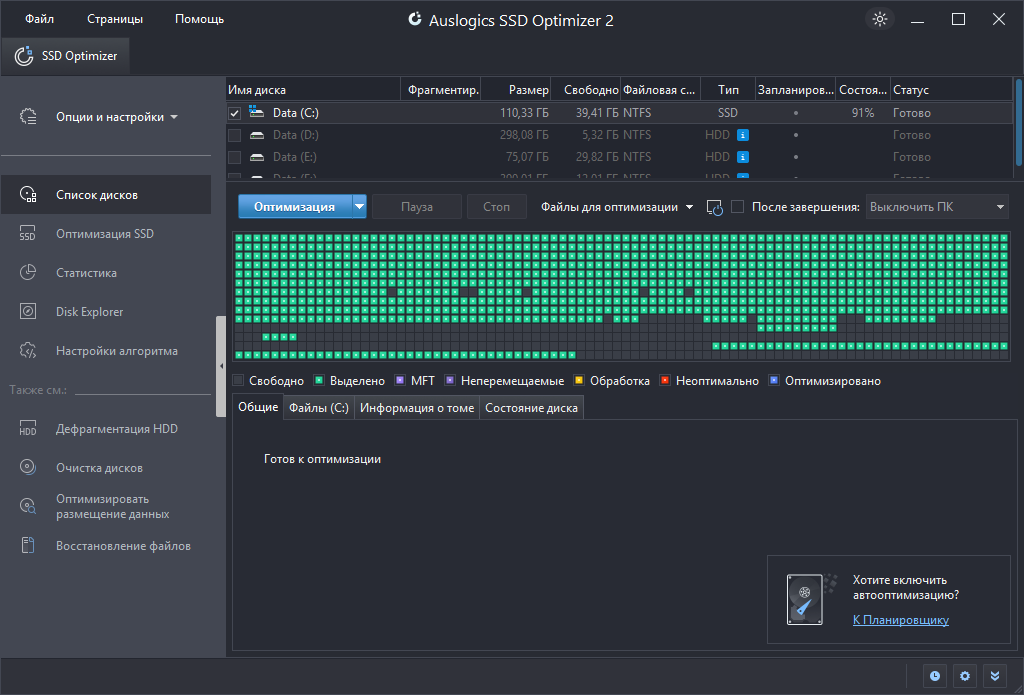
Task: Click the 39,41 ГБ free space cell
Action: 597,113
